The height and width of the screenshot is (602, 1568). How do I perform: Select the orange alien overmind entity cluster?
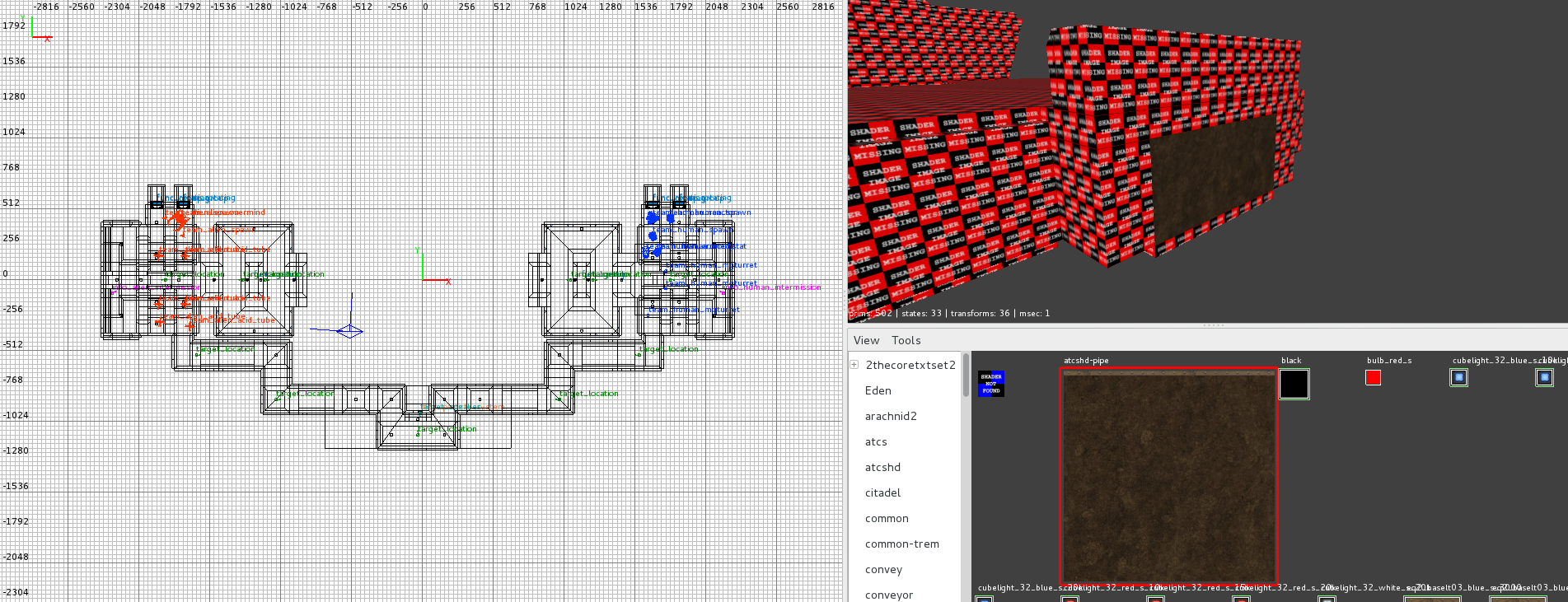tap(178, 219)
